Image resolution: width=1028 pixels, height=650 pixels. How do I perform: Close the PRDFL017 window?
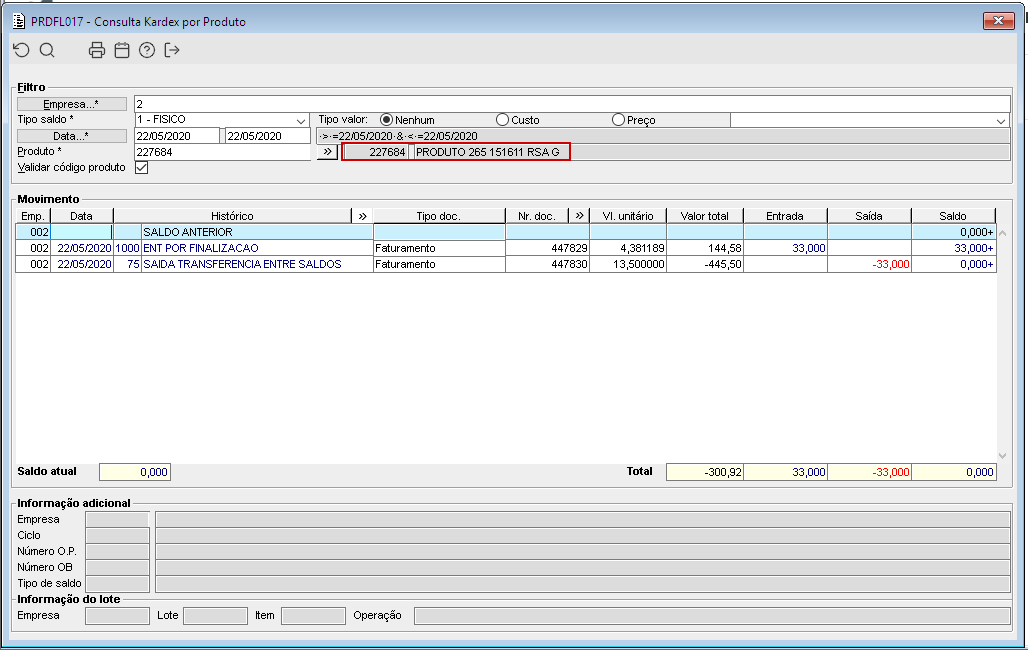998,21
